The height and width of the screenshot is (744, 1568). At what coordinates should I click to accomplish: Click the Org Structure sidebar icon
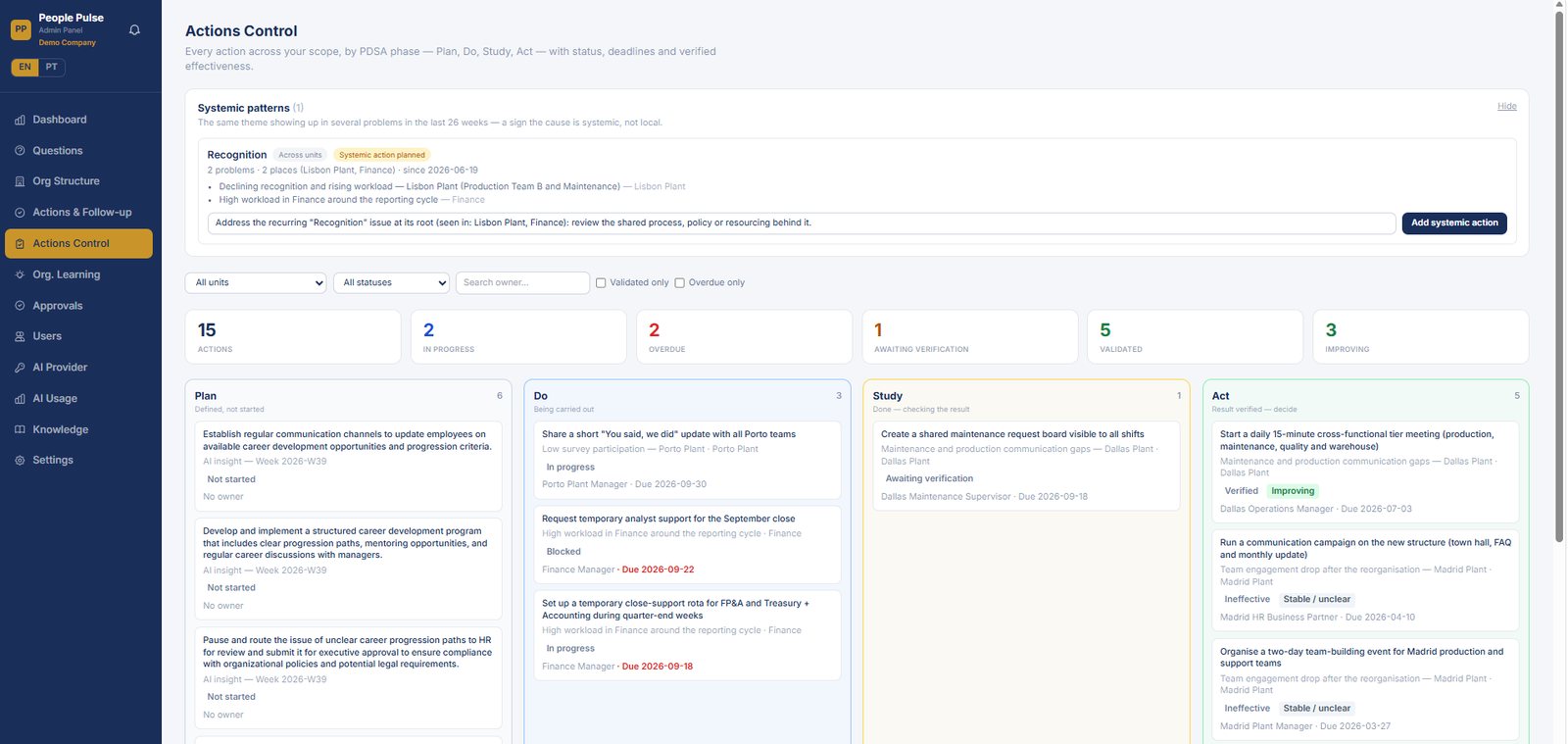(x=20, y=181)
